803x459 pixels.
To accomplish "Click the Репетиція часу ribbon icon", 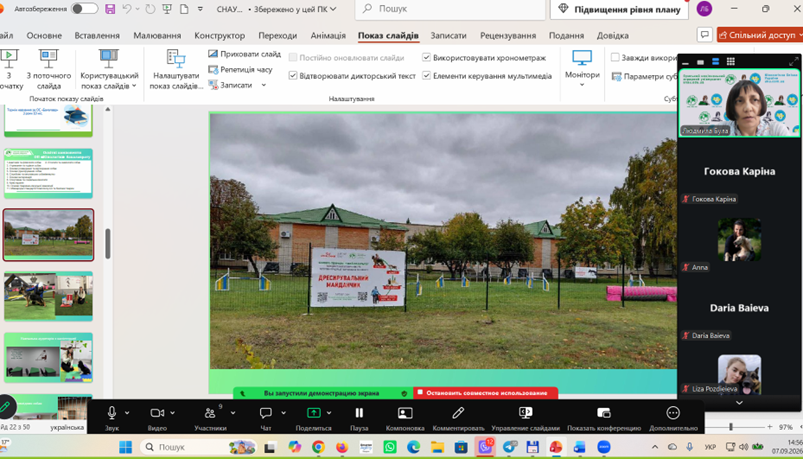I will point(214,70).
